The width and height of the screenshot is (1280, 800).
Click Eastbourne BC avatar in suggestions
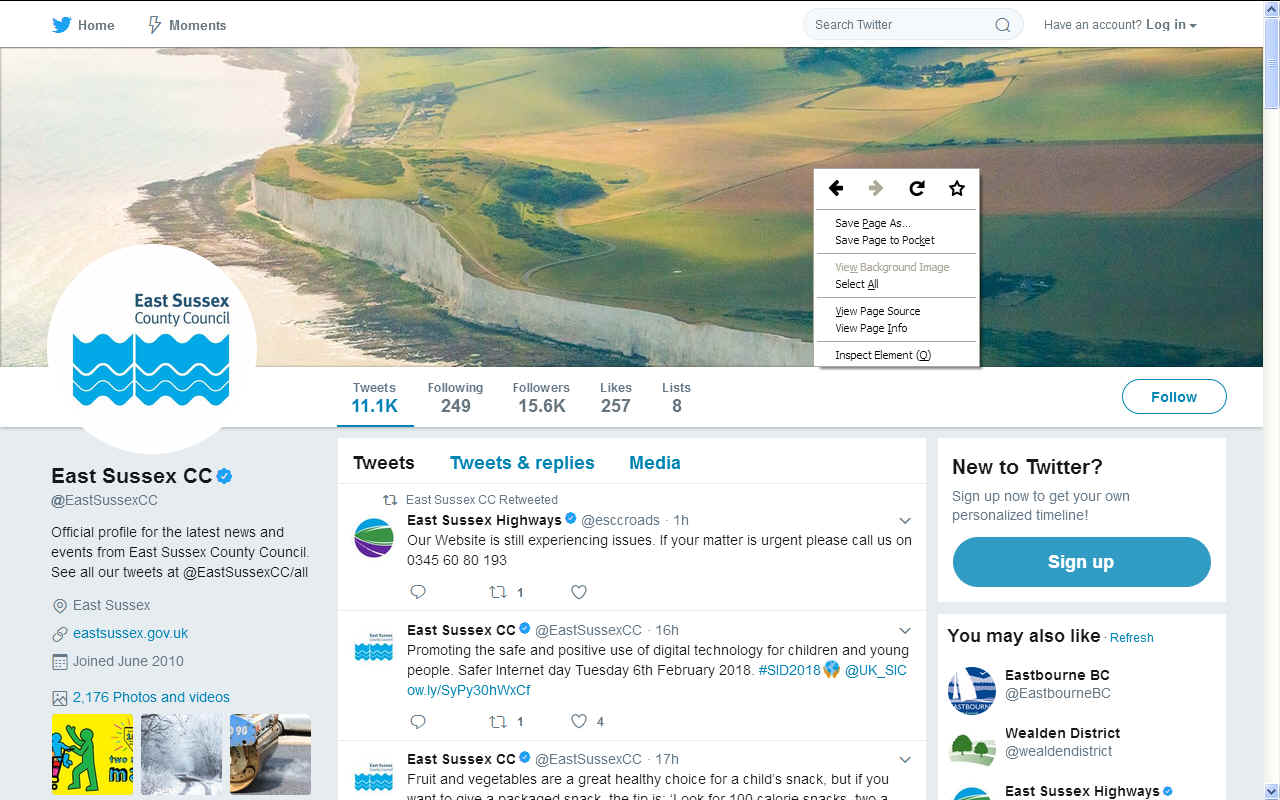tap(971, 690)
